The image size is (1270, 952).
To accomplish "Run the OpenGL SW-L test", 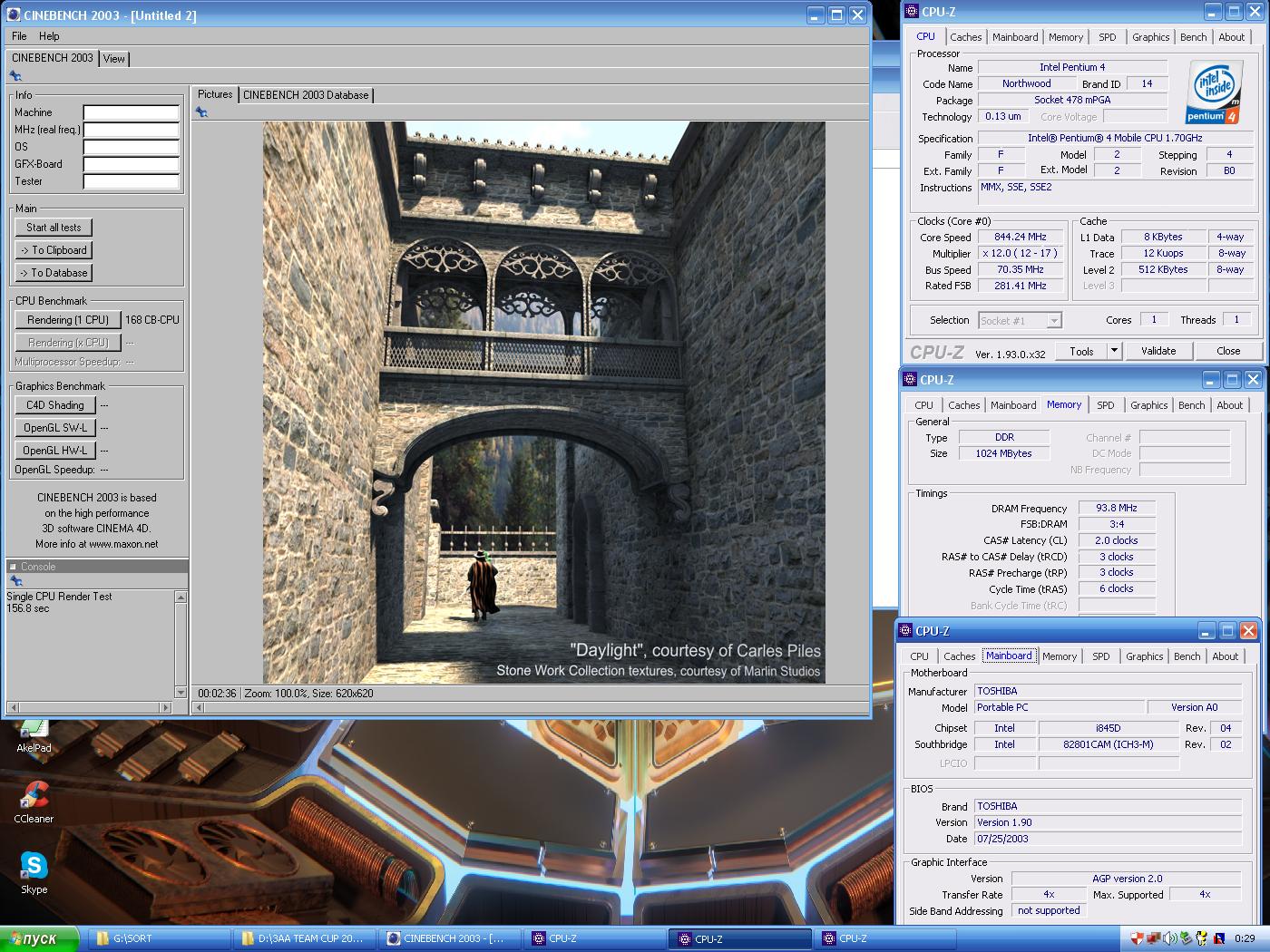I will (54, 428).
